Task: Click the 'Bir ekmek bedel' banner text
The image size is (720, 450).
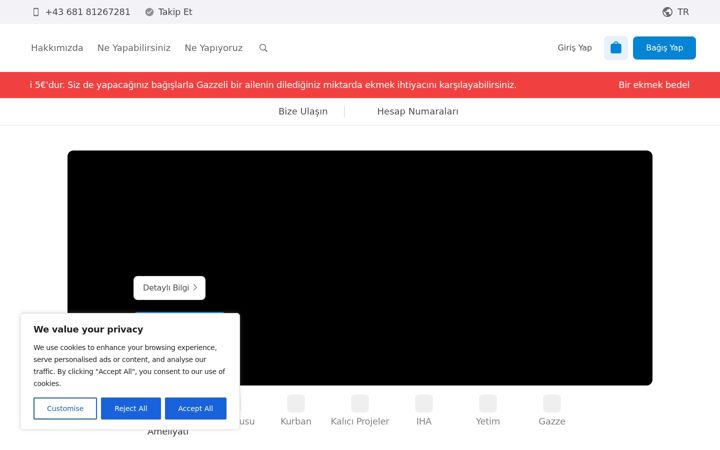Action: pos(654,85)
